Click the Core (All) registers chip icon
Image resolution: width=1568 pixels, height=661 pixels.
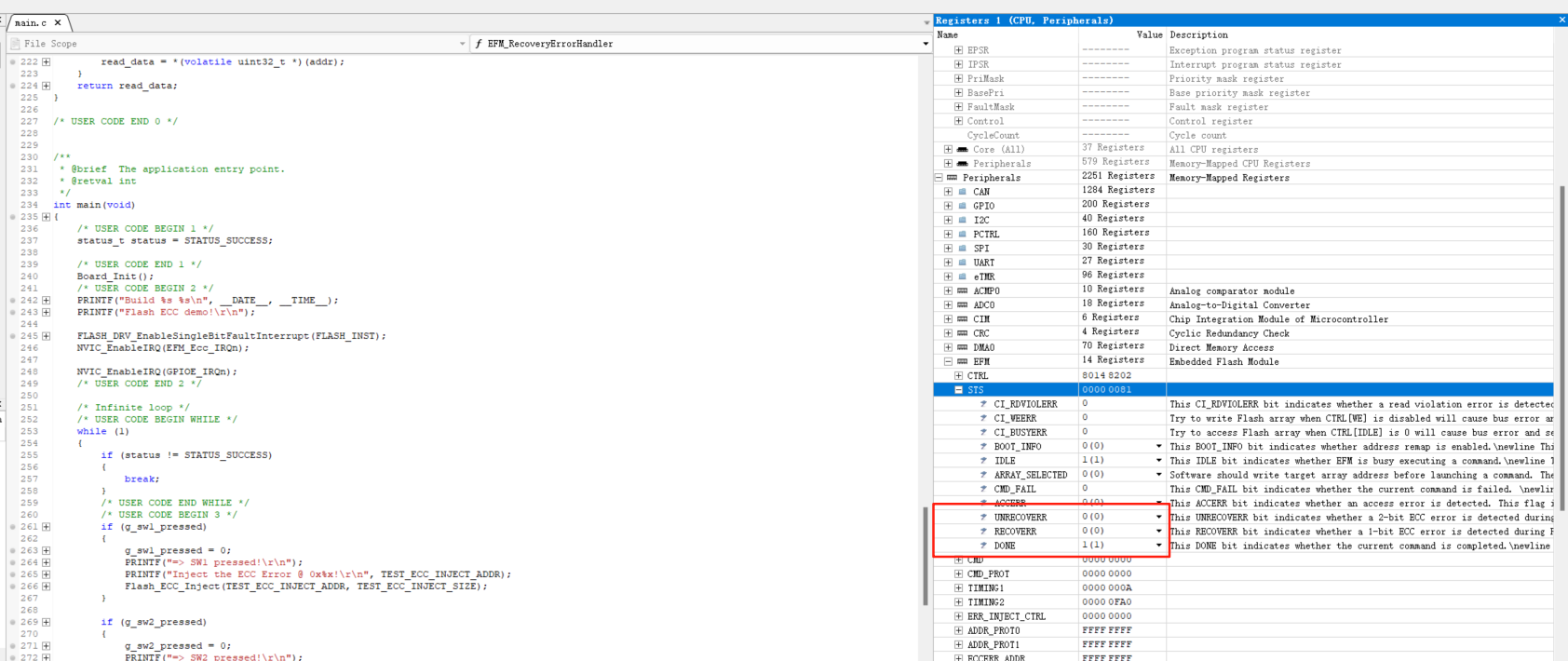pyautogui.click(x=963, y=149)
